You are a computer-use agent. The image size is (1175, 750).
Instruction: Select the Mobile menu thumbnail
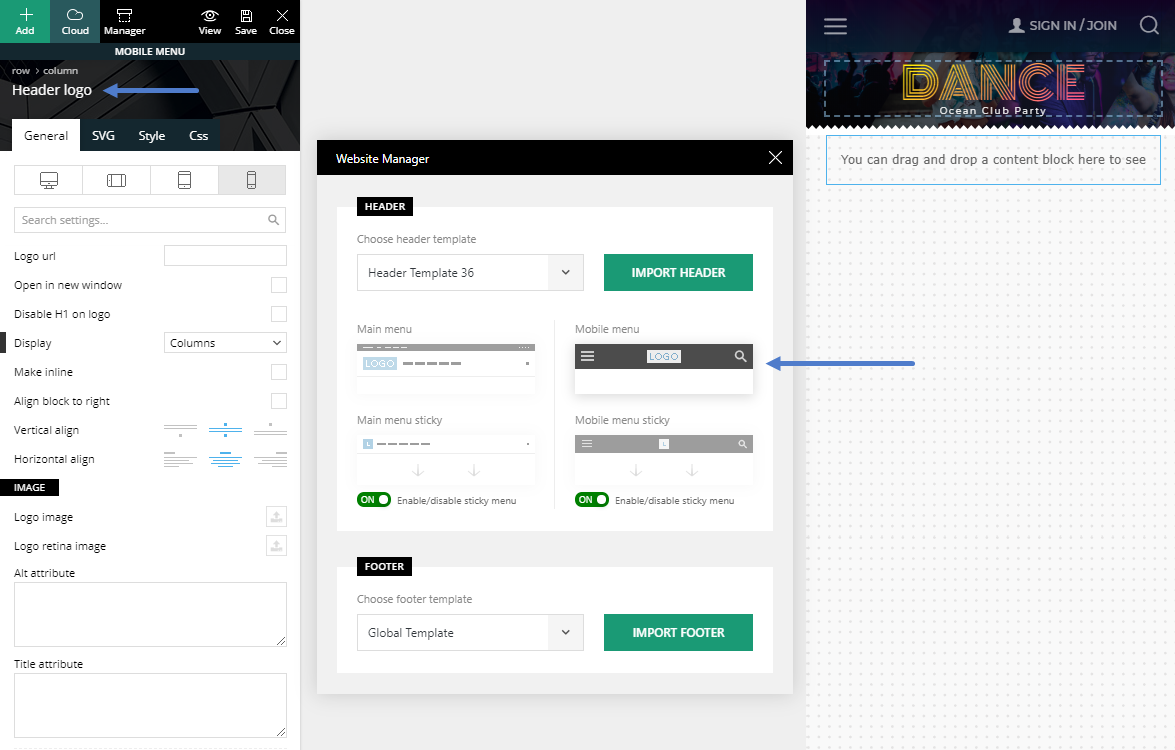pos(664,369)
